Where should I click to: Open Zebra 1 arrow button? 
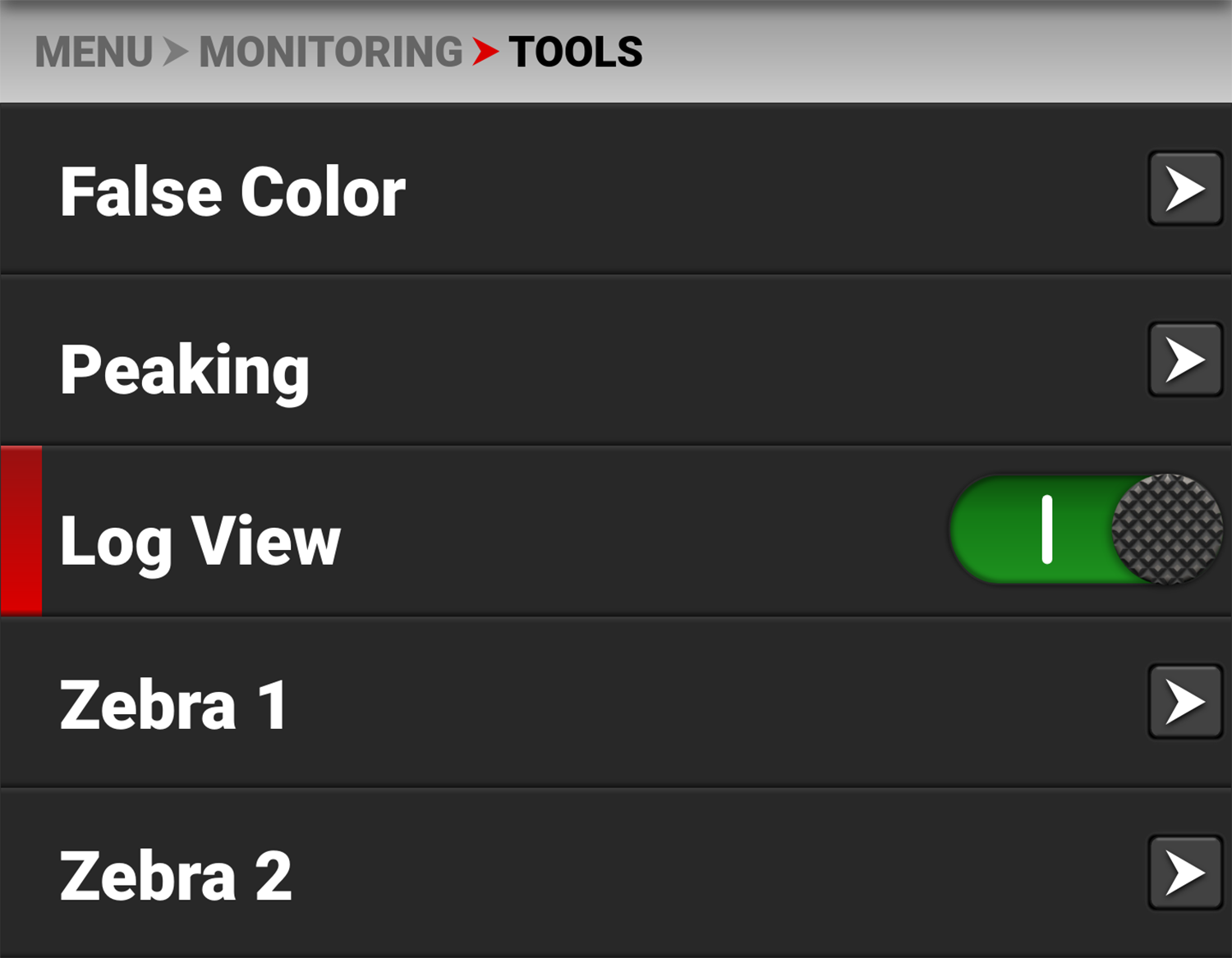tap(1184, 702)
